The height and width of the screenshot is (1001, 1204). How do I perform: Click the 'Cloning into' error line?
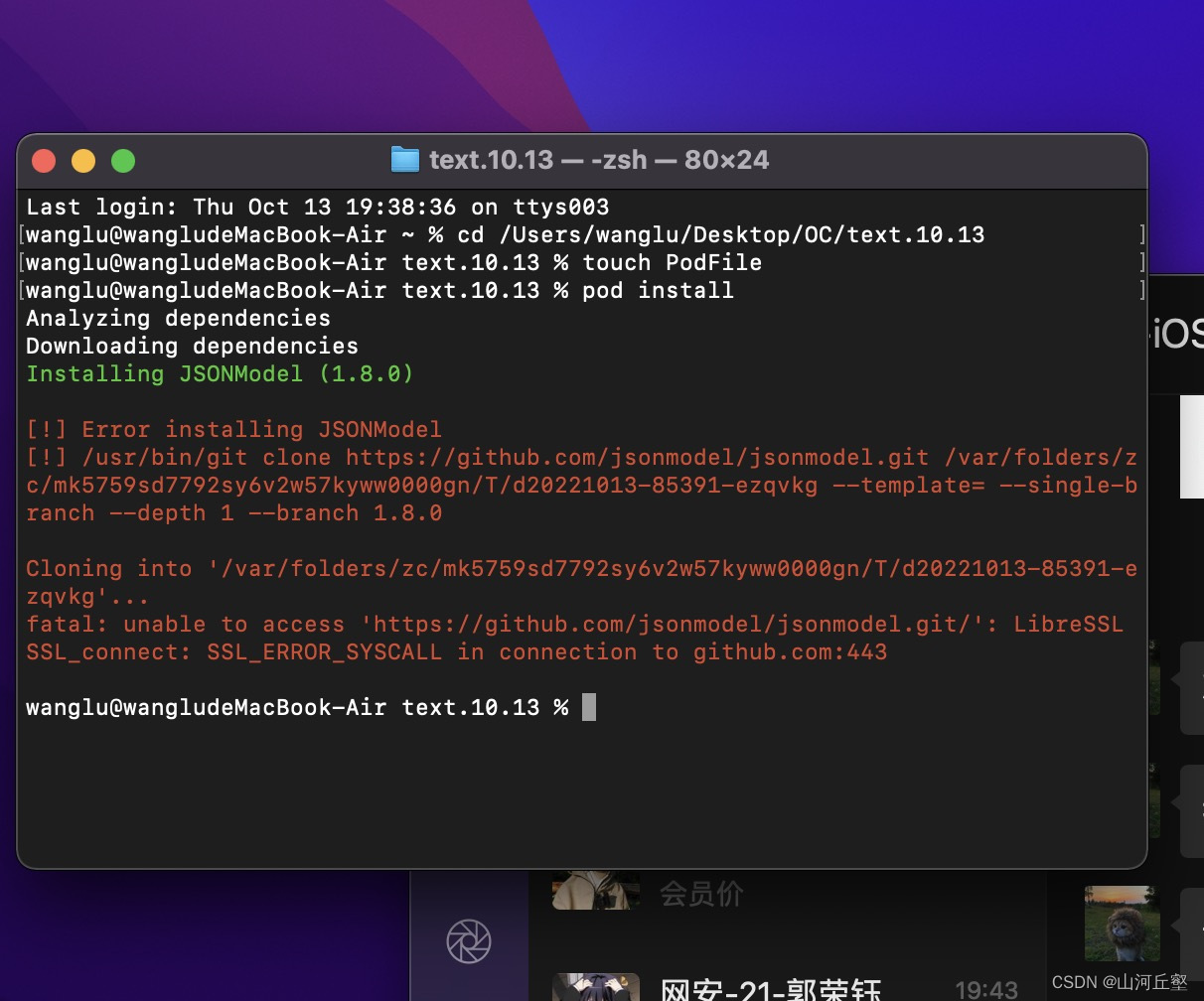581,569
